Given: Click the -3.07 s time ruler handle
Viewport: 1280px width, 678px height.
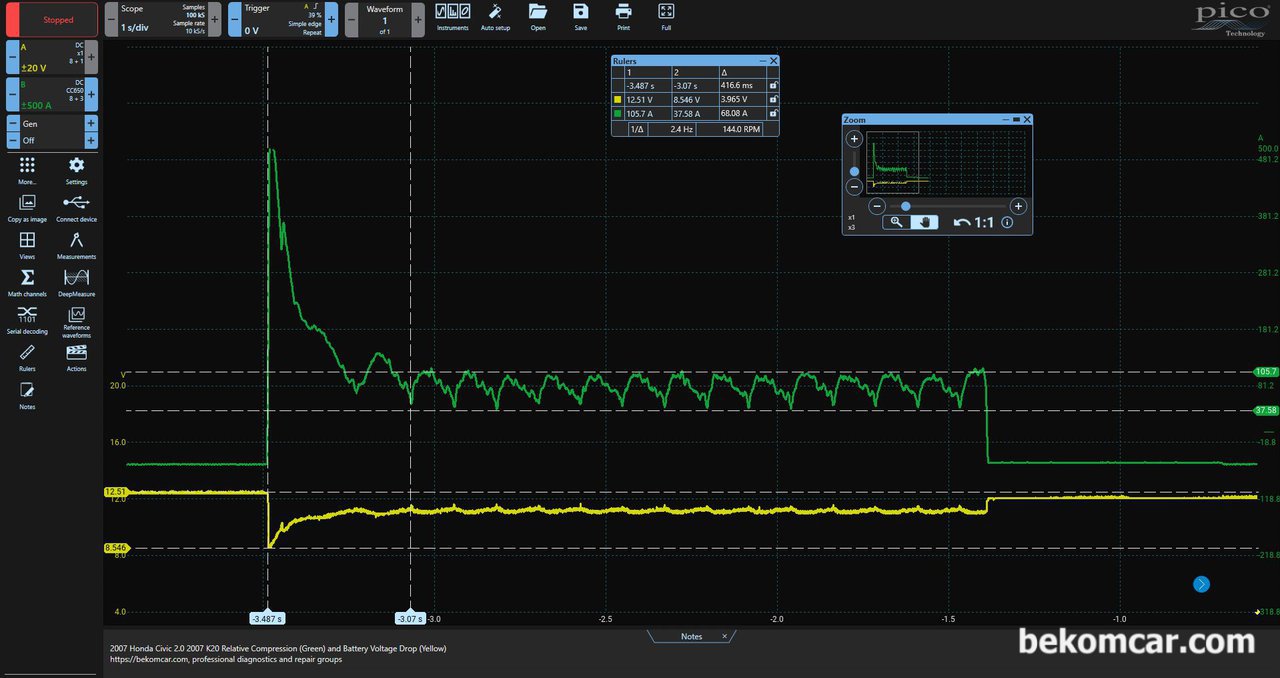Looking at the screenshot, I should 410,618.
